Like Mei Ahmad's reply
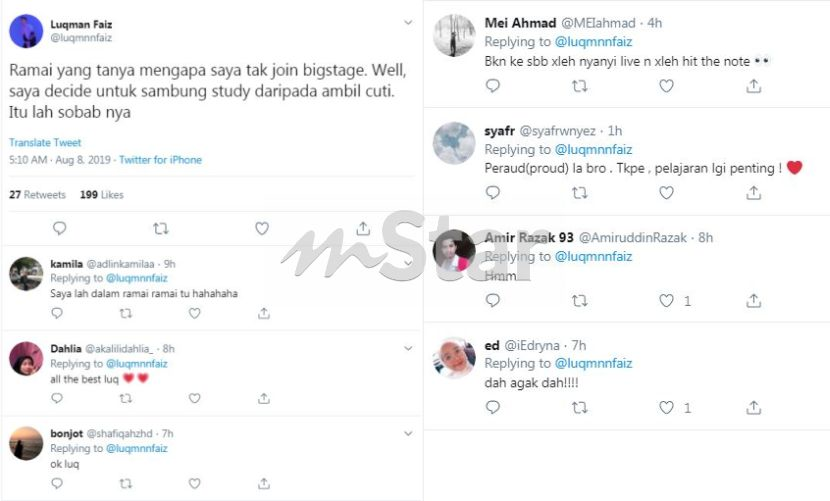This screenshot has height=501, width=830. [666, 85]
